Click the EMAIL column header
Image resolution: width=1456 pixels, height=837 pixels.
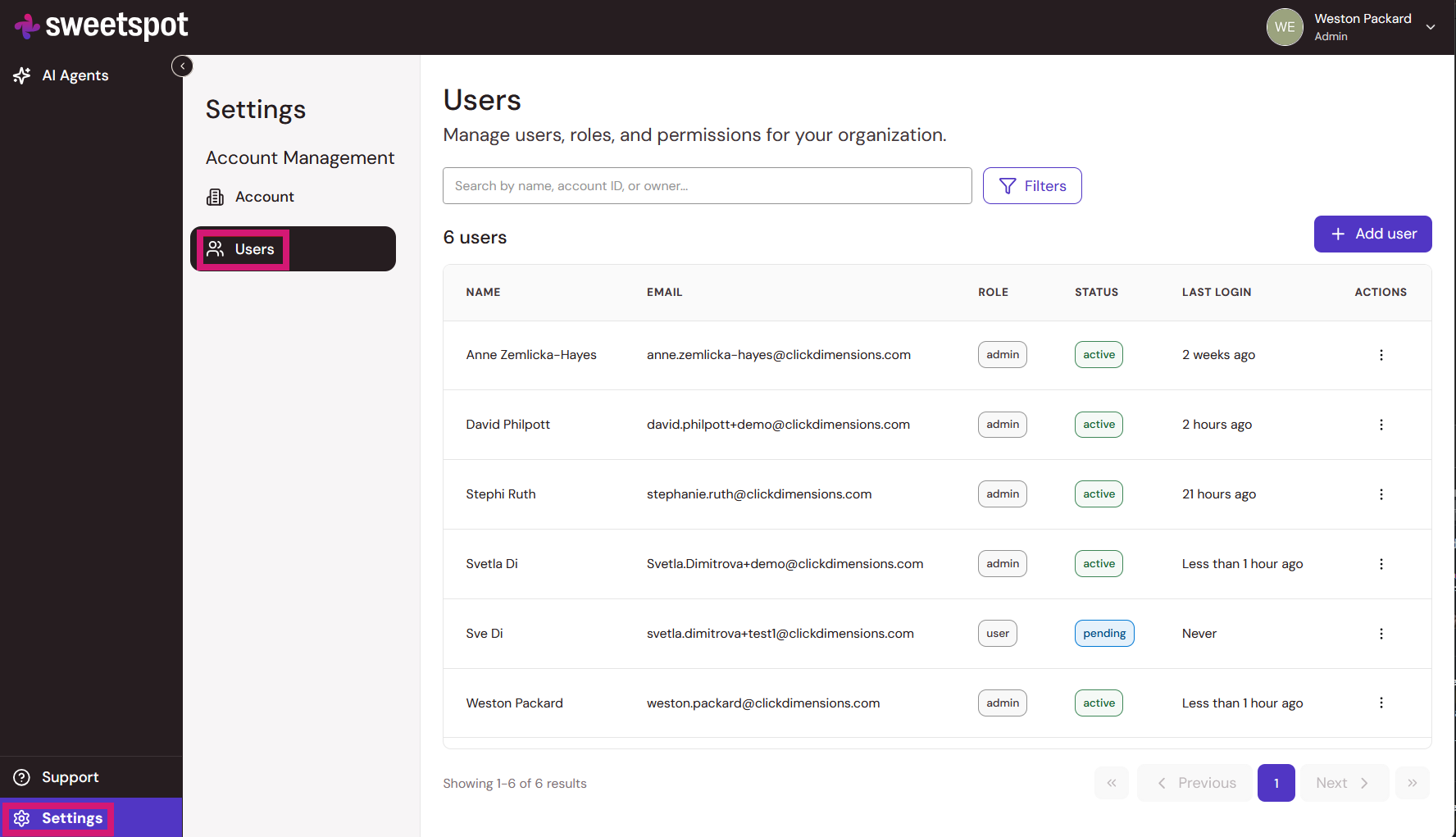click(x=664, y=292)
